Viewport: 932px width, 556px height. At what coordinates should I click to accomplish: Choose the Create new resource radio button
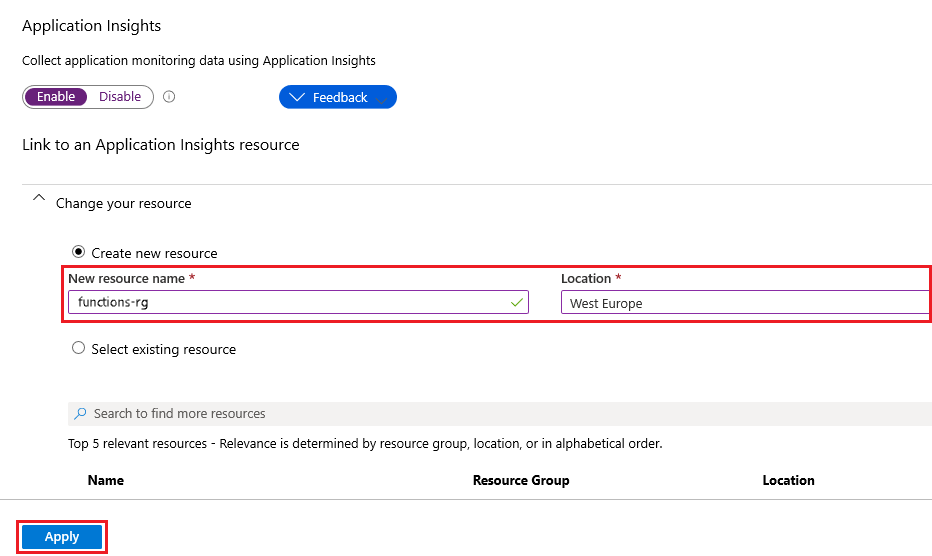(78, 252)
